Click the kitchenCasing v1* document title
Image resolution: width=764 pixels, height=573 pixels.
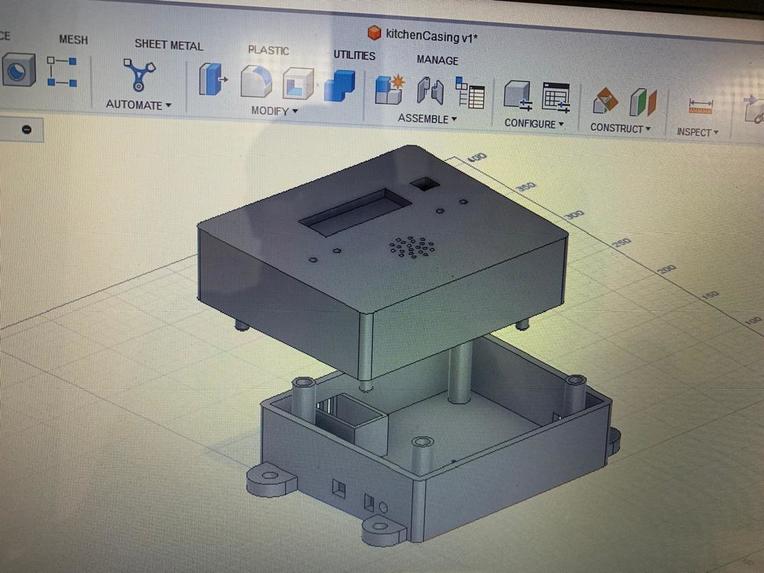(x=431, y=36)
